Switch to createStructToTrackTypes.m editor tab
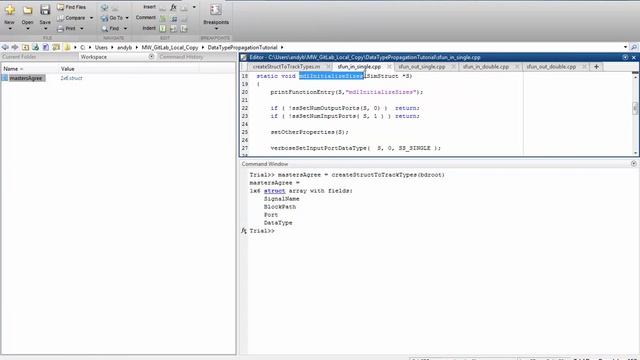Screen dimensions: 640x360 click(x=286, y=67)
